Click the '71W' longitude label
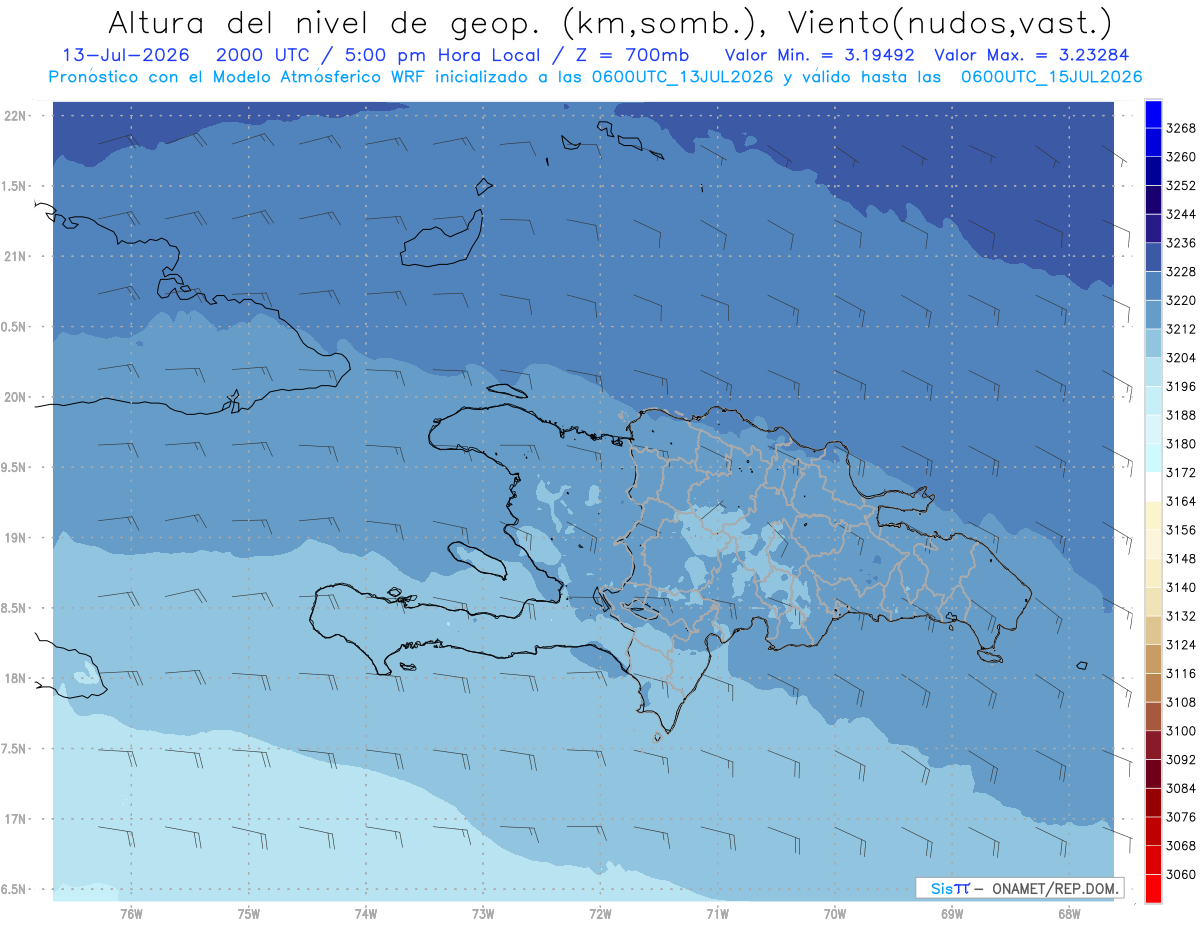 tap(717, 913)
